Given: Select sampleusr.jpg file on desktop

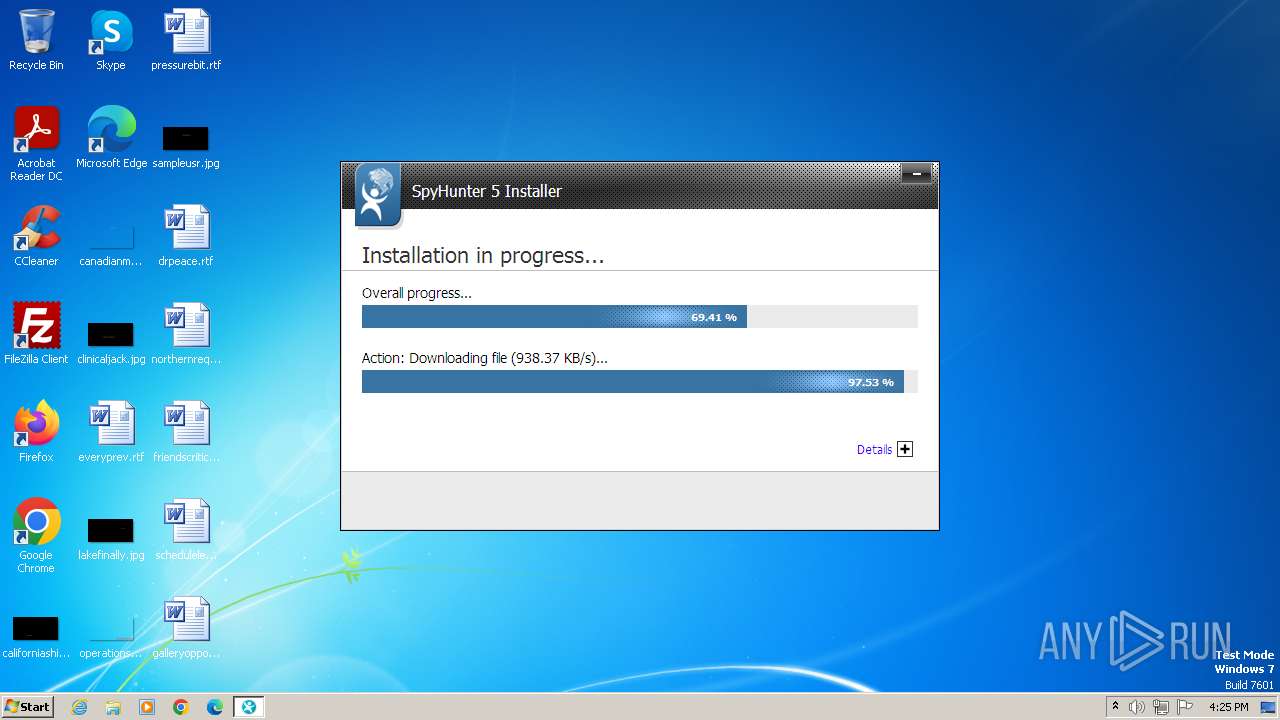Looking at the screenshot, I should (x=186, y=145).
